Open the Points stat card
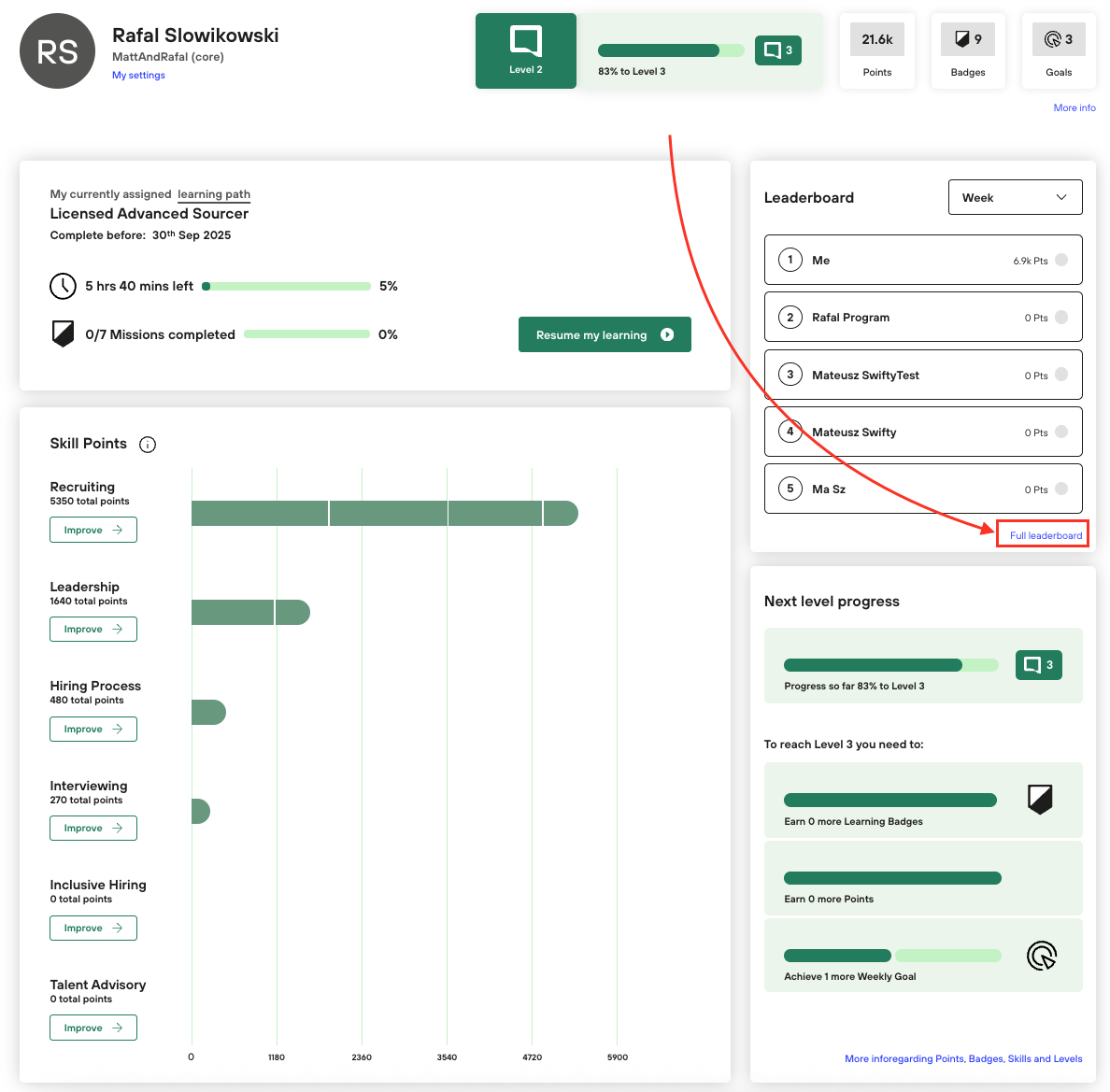The image size is (1110, 1092). 876,51
